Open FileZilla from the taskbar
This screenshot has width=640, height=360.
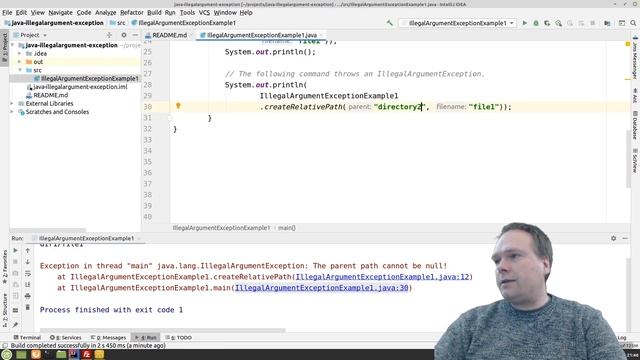pos(86,354)
